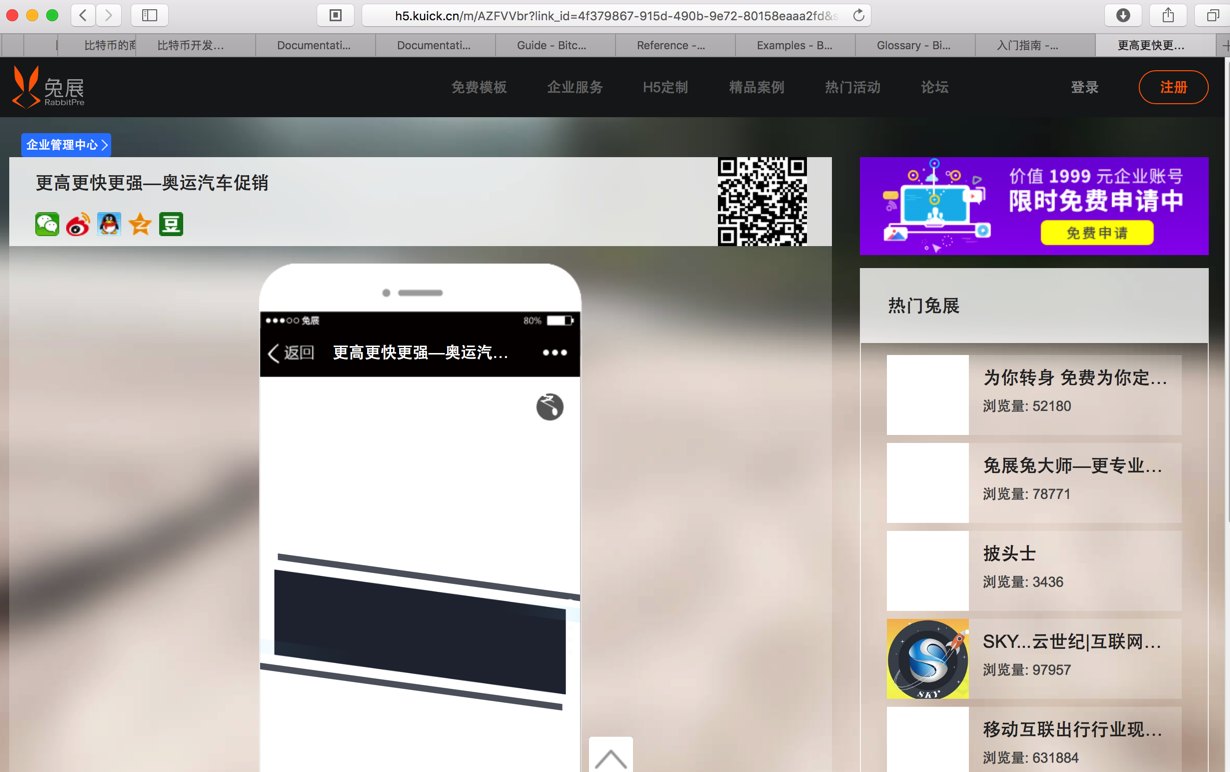Click the 免费申请 banner button
The width and height of the screenshot is (1230, 772).
[x=1097, y=233]
